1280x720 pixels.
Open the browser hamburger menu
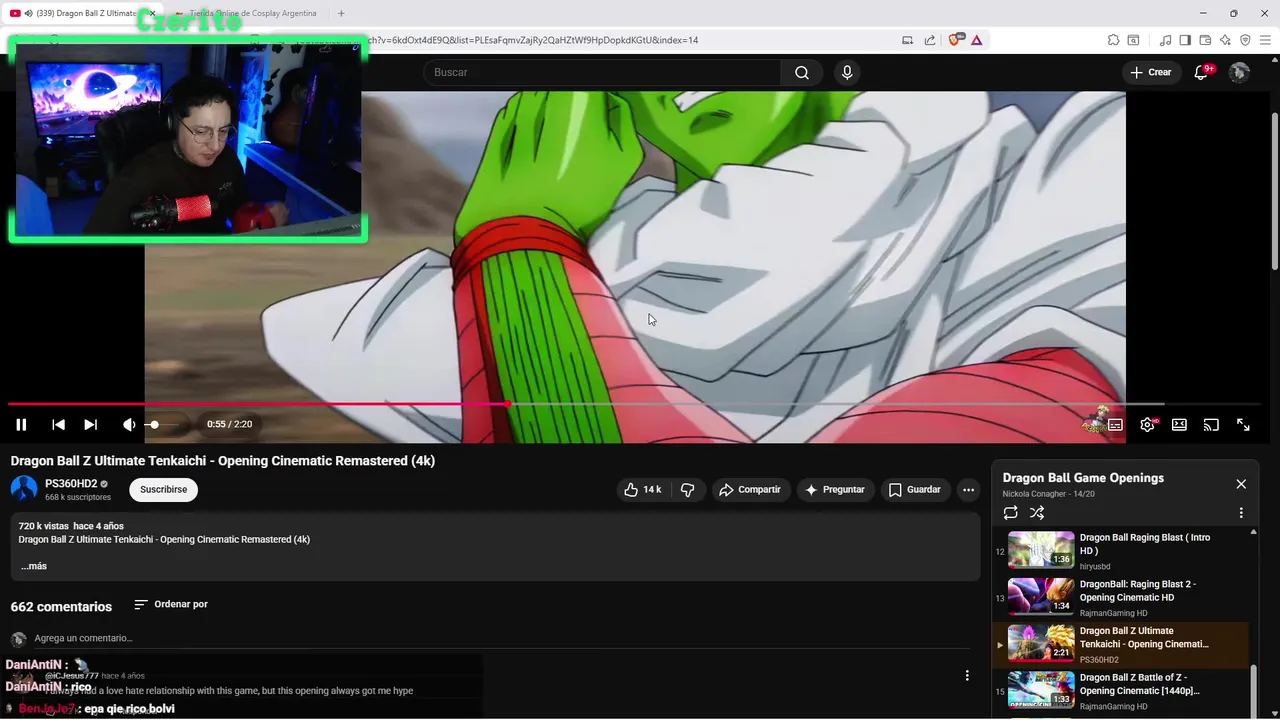[1265, 40]
